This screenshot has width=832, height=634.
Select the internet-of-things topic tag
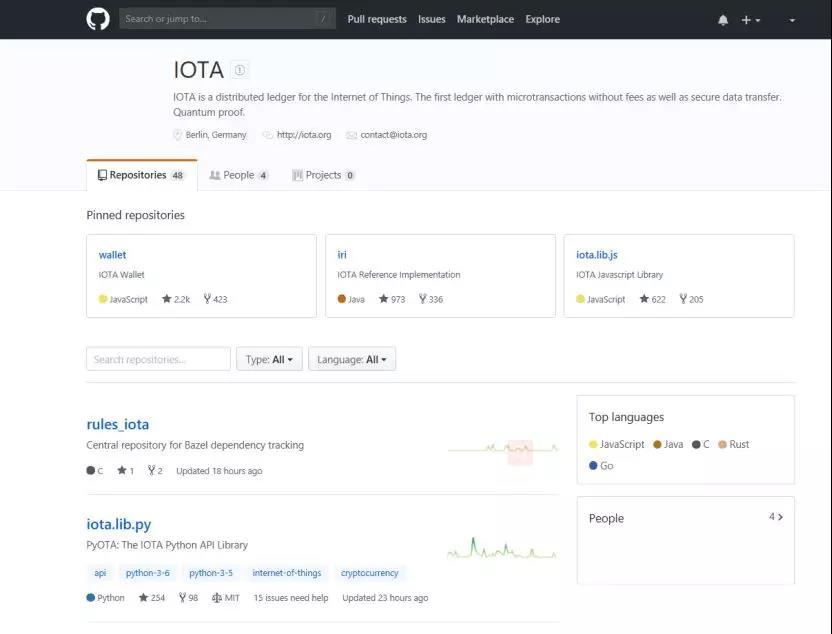(x=287, y=573)
